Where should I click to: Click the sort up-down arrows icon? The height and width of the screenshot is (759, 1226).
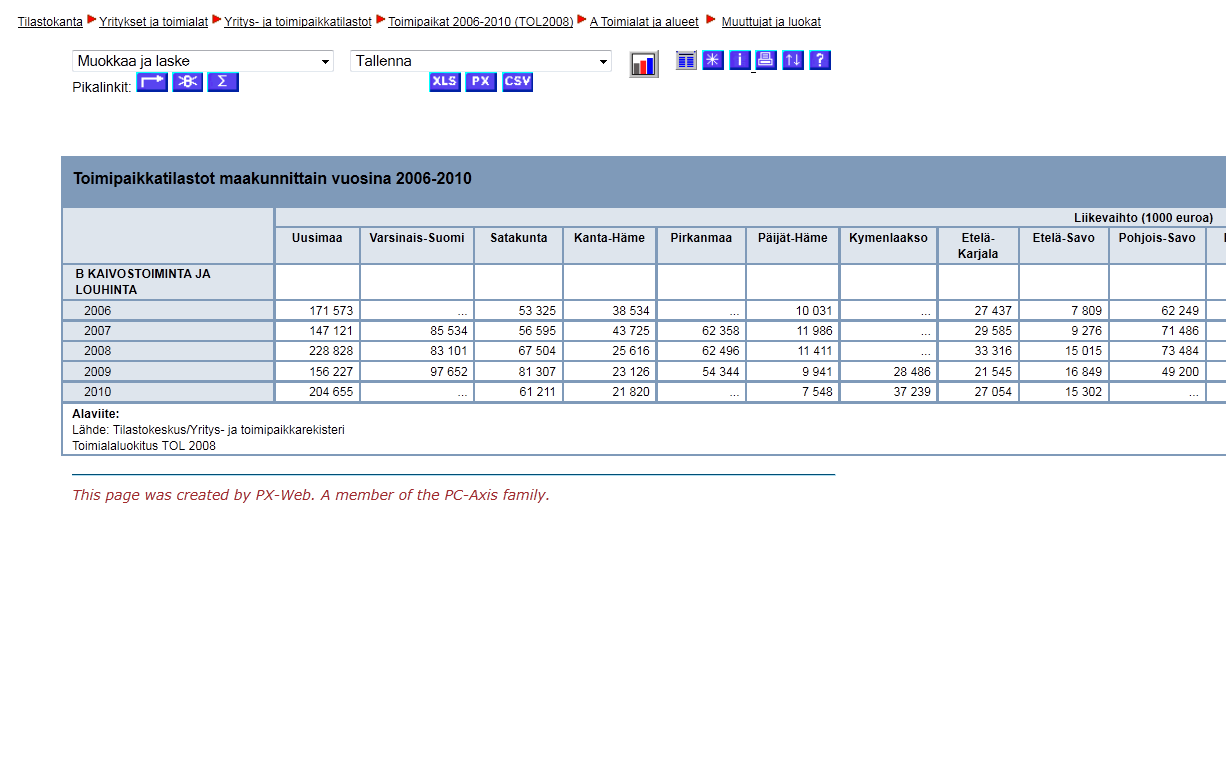pos(793,60)
